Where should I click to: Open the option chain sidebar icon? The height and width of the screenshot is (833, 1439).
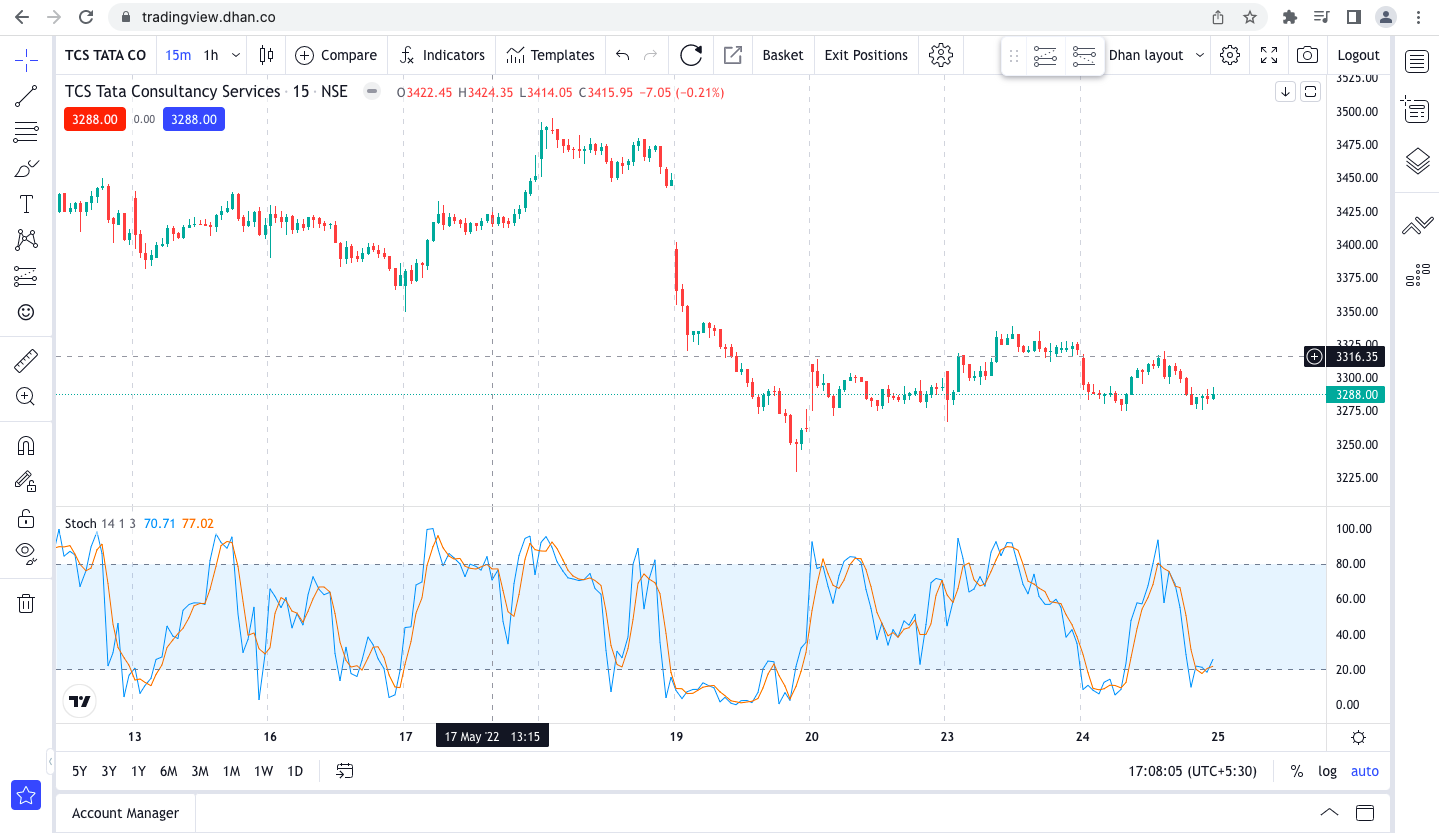click(x=1417, y=276)
